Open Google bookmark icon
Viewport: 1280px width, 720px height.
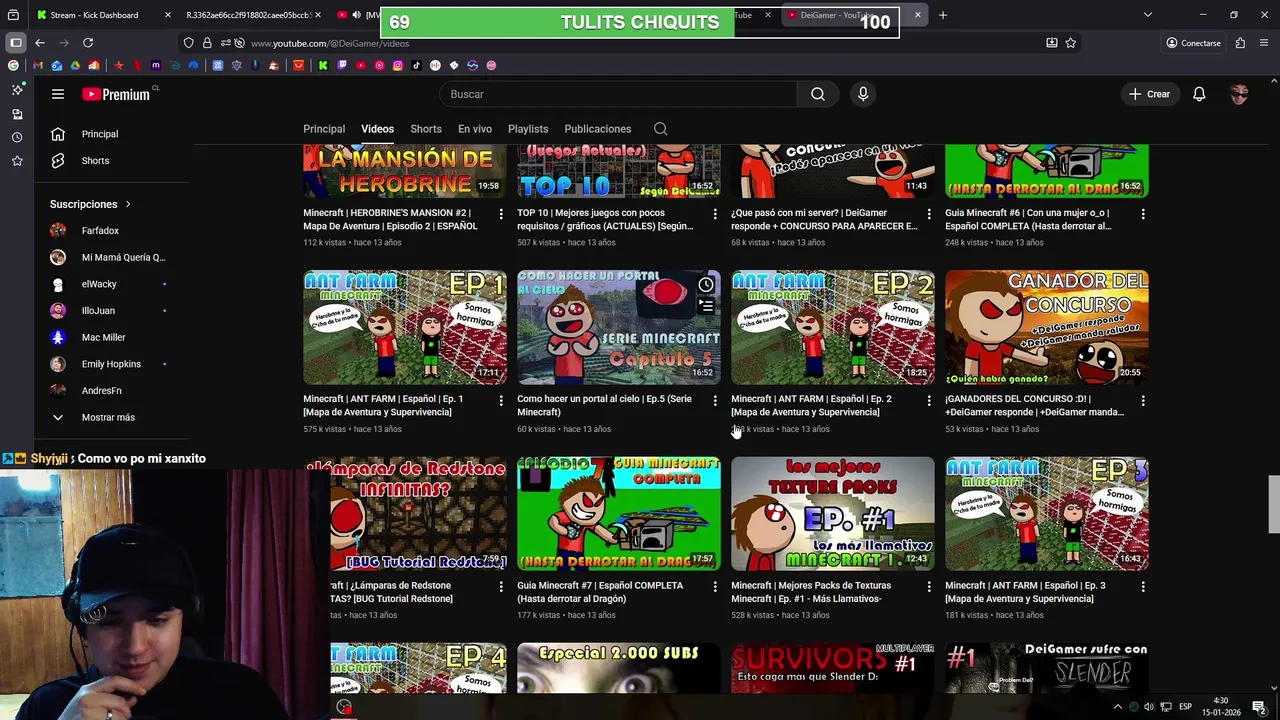coord(13,65)
